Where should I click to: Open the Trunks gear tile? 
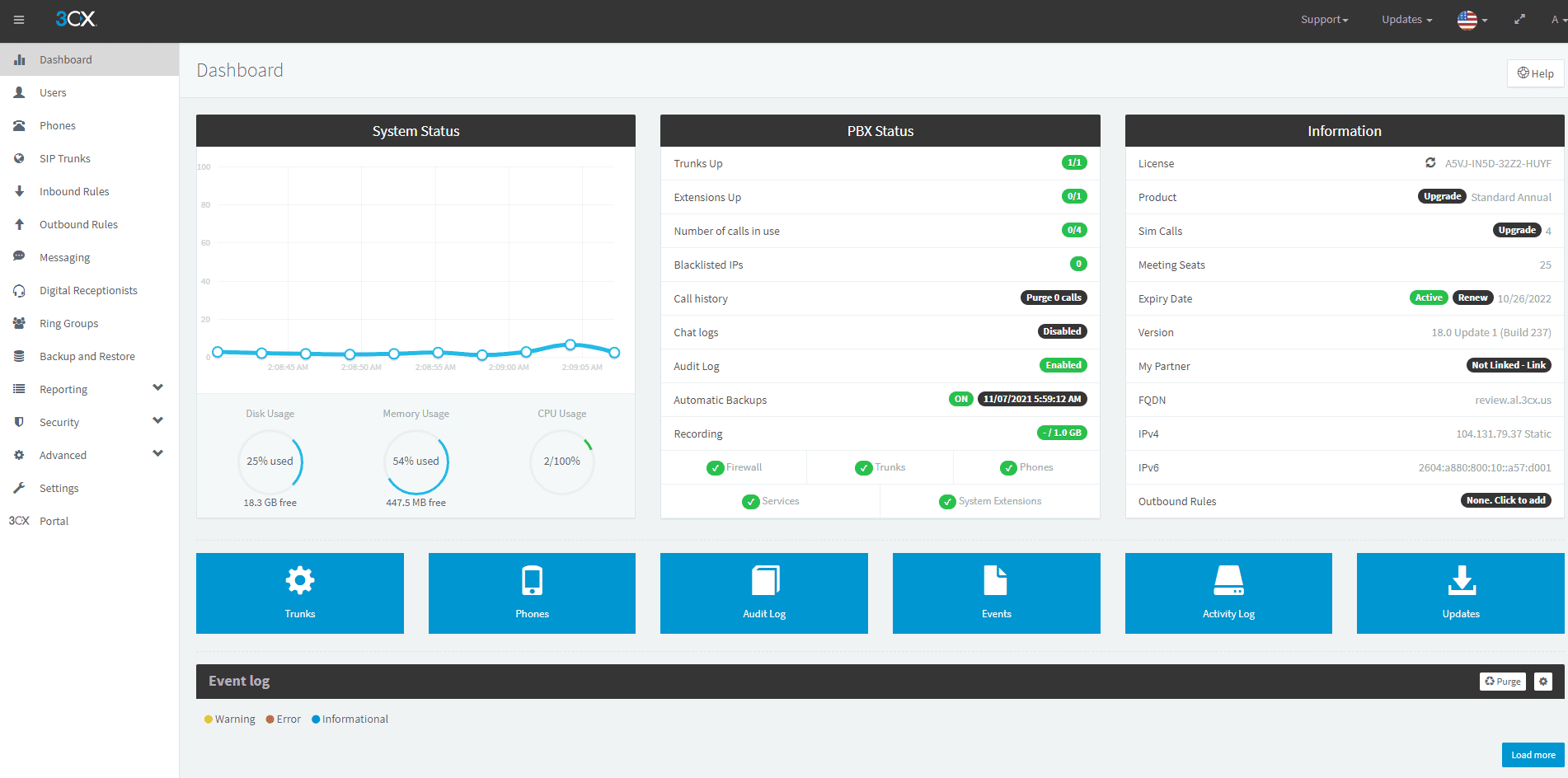(300, 593)
